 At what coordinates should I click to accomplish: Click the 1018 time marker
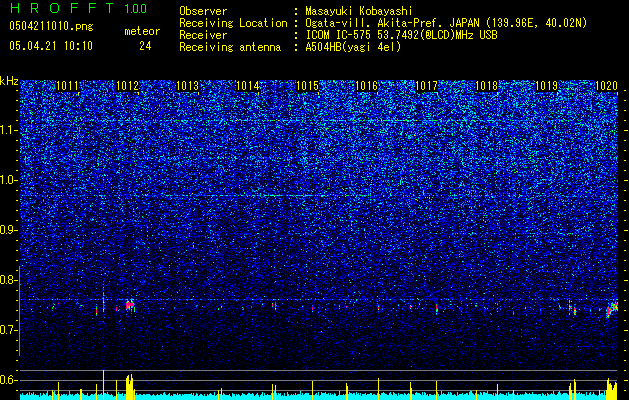486,86
